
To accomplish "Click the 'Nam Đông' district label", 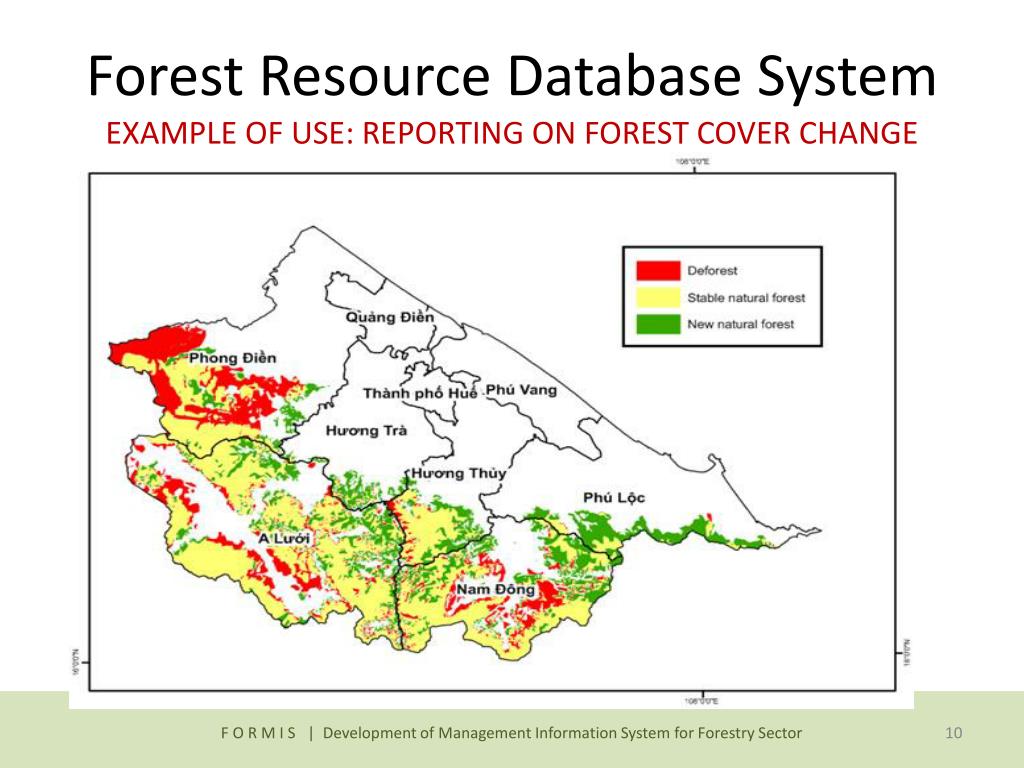I will (x=495, y=589).
